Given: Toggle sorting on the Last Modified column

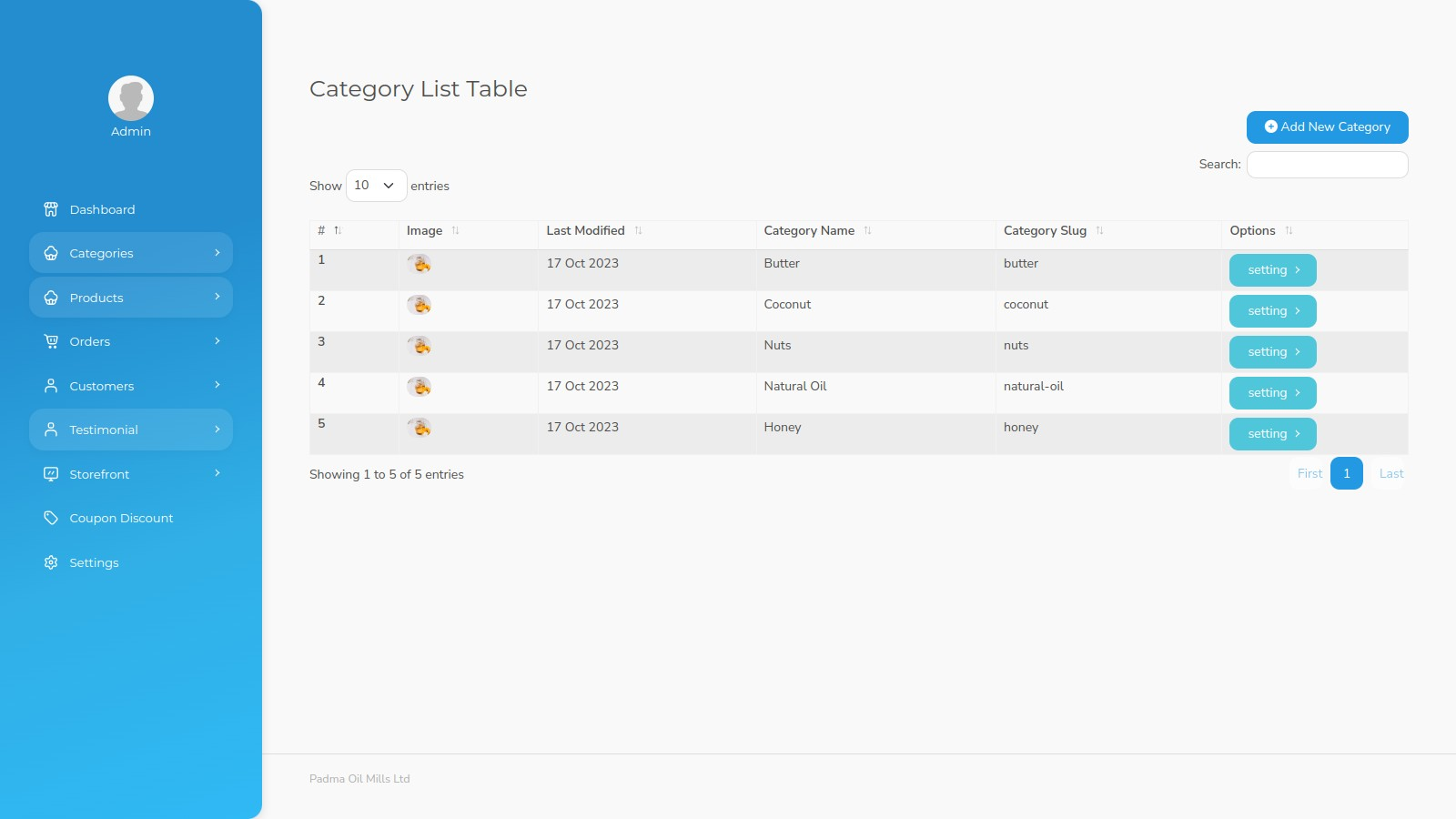Looking at the screenshot, I should click(640, 231).
